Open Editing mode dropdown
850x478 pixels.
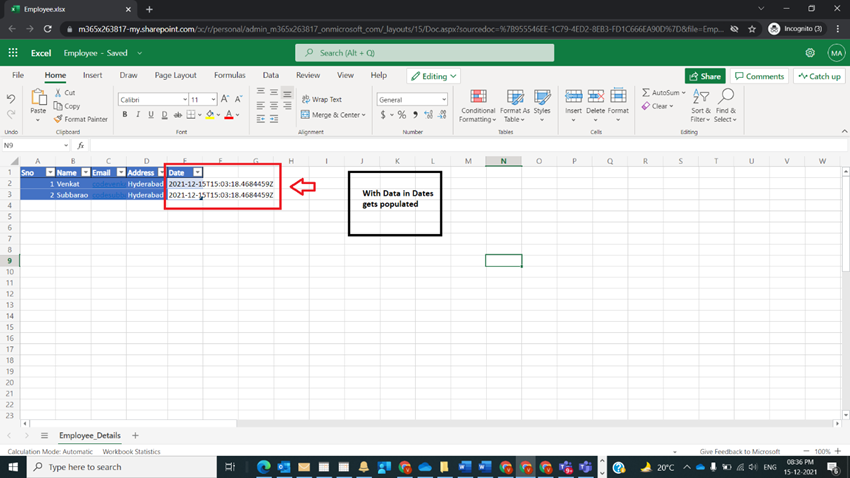433,76
